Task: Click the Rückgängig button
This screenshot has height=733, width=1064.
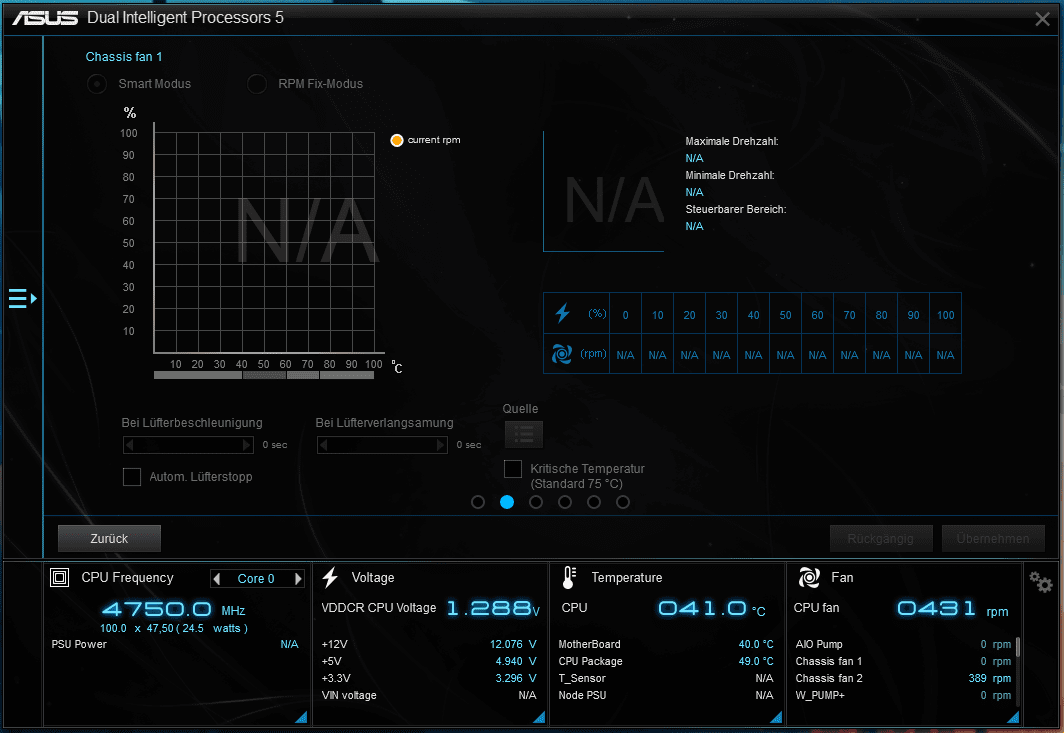Action: click(x=881, y=538)
